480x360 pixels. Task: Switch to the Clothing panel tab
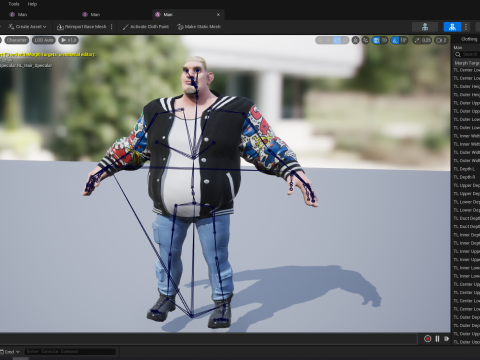click(469, 39)
